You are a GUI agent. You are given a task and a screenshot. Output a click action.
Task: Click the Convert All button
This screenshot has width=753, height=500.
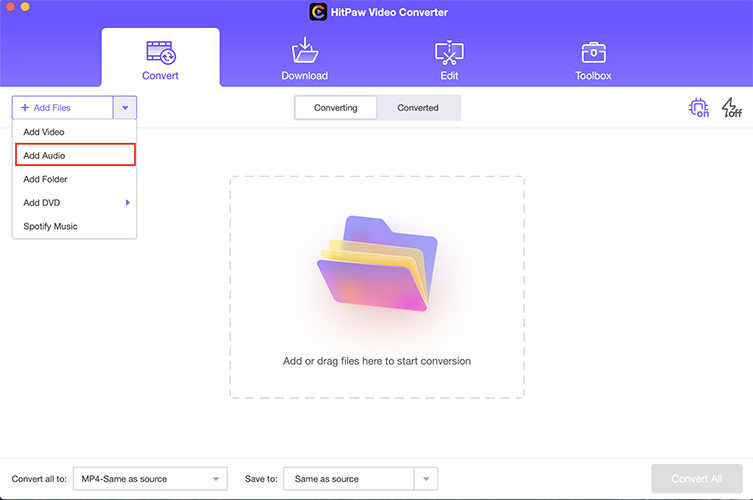(x=696, y=478)
